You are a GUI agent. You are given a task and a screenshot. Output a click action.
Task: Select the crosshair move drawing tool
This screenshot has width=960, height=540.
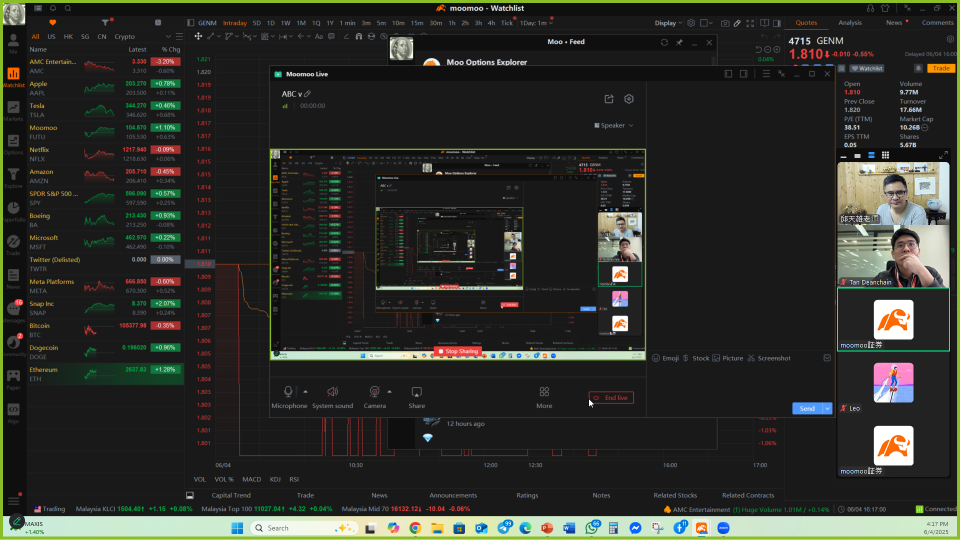198,37
